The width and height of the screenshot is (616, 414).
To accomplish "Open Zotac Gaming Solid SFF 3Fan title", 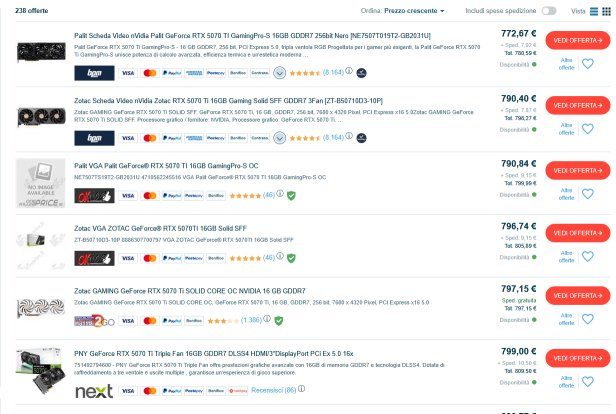I will 228,101.
